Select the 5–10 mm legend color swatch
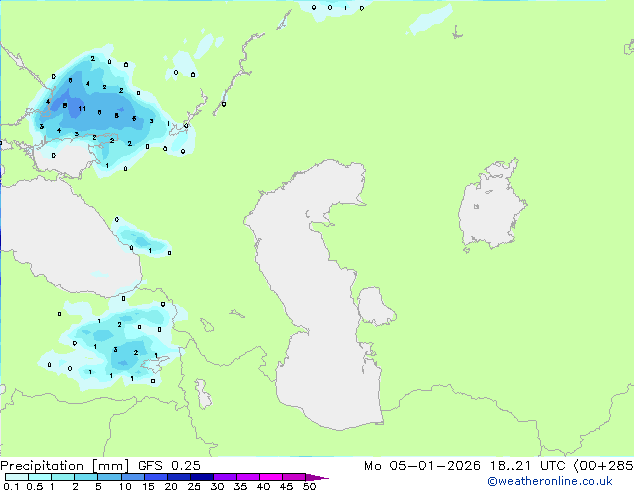 (x=109, y=477)
